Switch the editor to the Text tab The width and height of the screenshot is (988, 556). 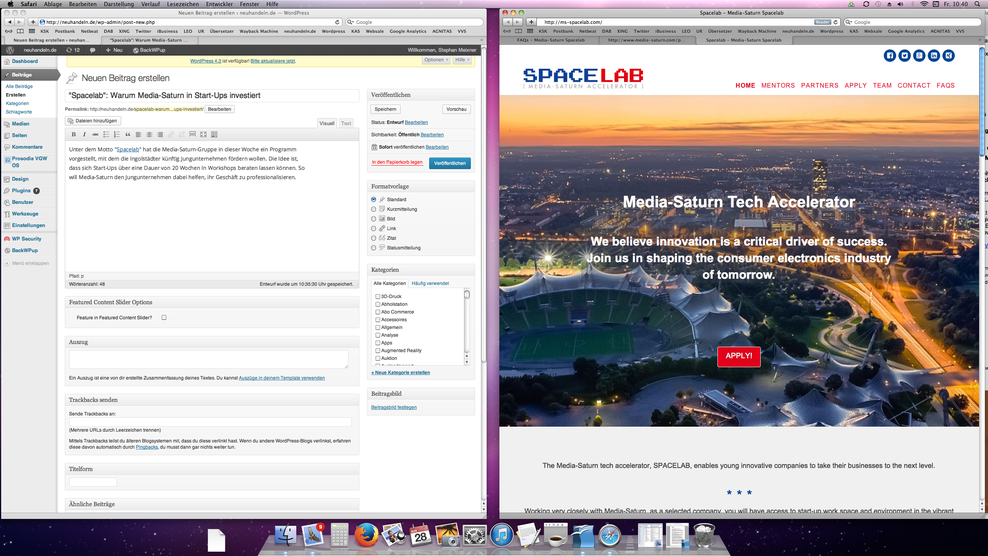coord(346,124)
